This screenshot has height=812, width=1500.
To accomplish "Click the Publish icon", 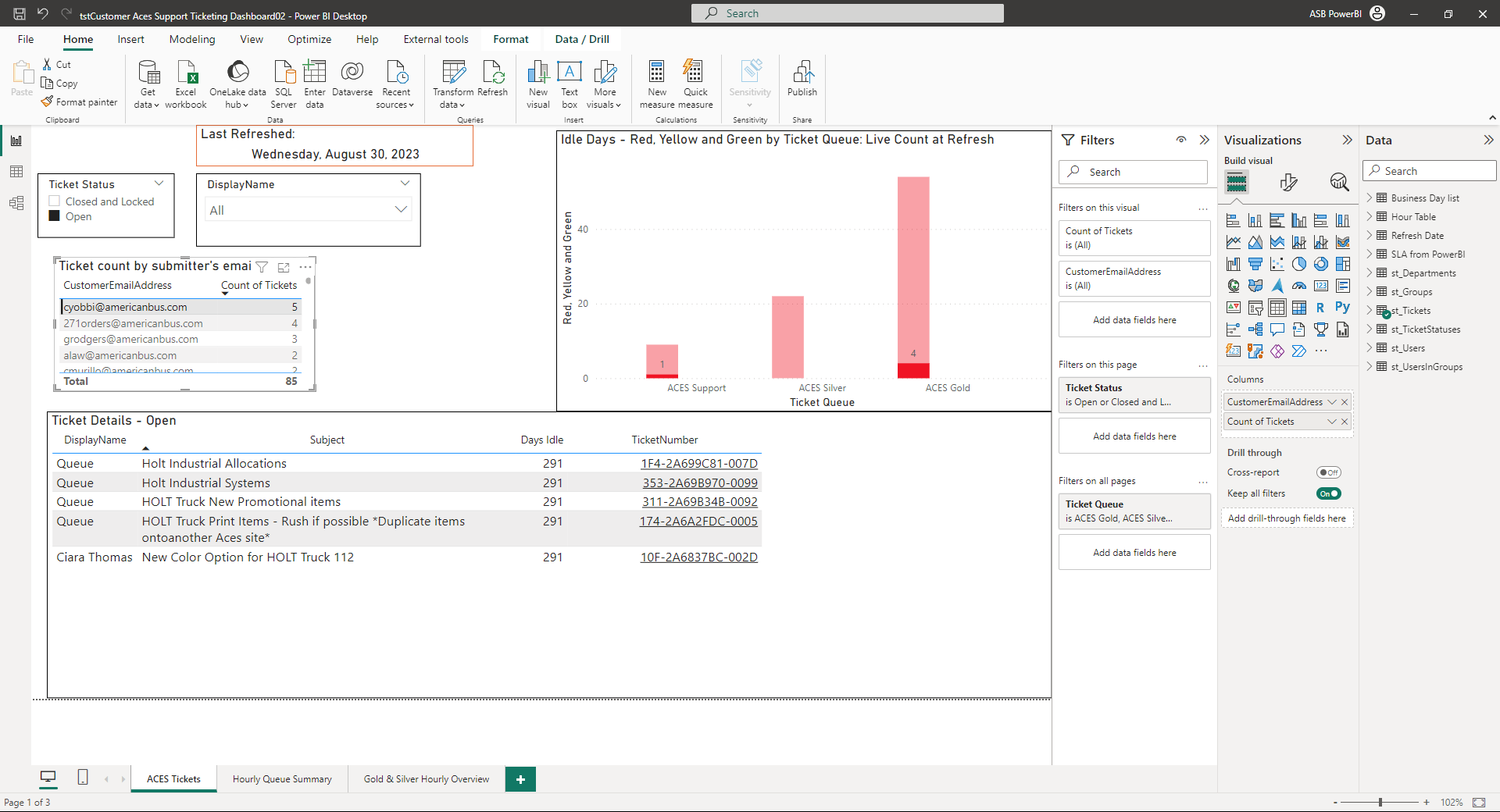I will [x=802, y=78].
